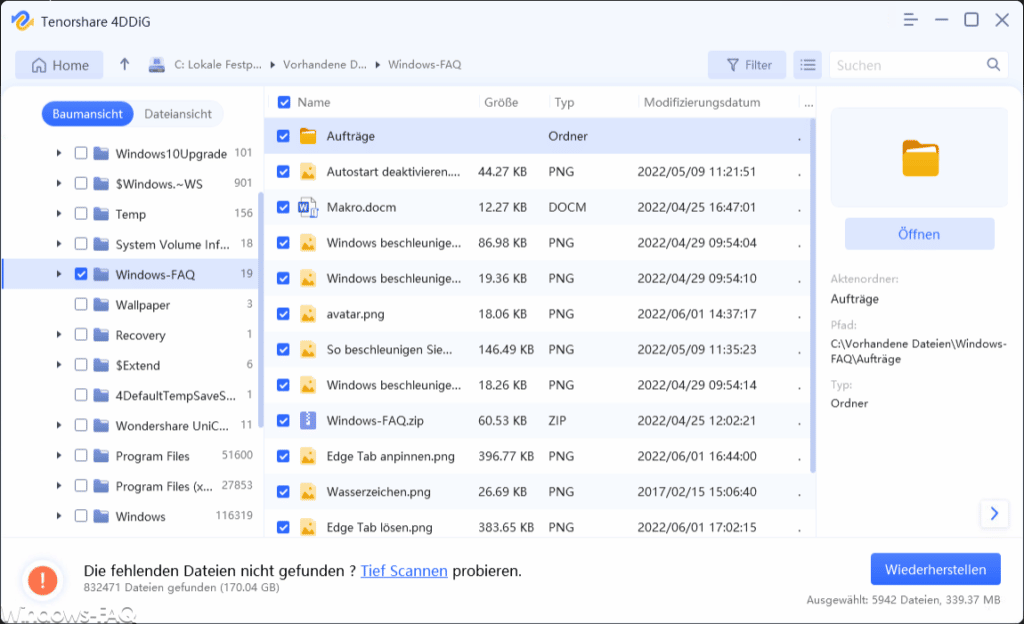
Task: Follow the Tief Scannen link
Action: [x=404, y=570]
